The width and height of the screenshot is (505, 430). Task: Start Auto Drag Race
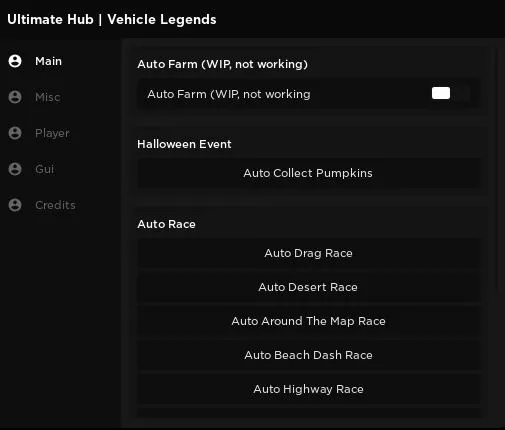(309, 253)
